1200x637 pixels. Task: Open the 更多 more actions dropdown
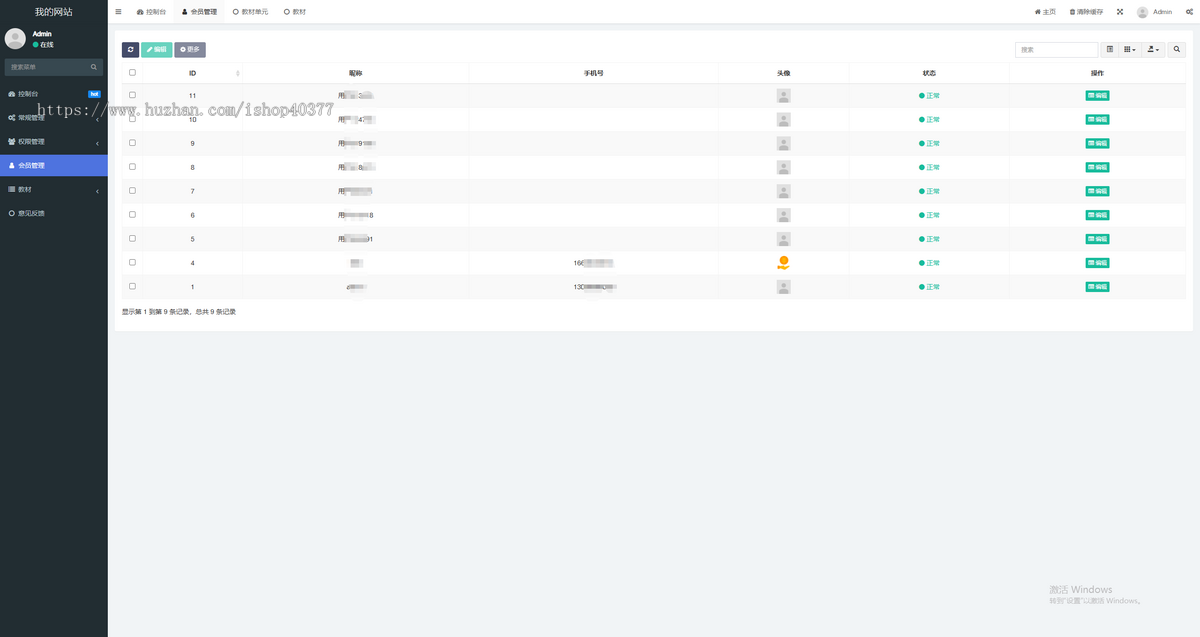click(190, 49)
